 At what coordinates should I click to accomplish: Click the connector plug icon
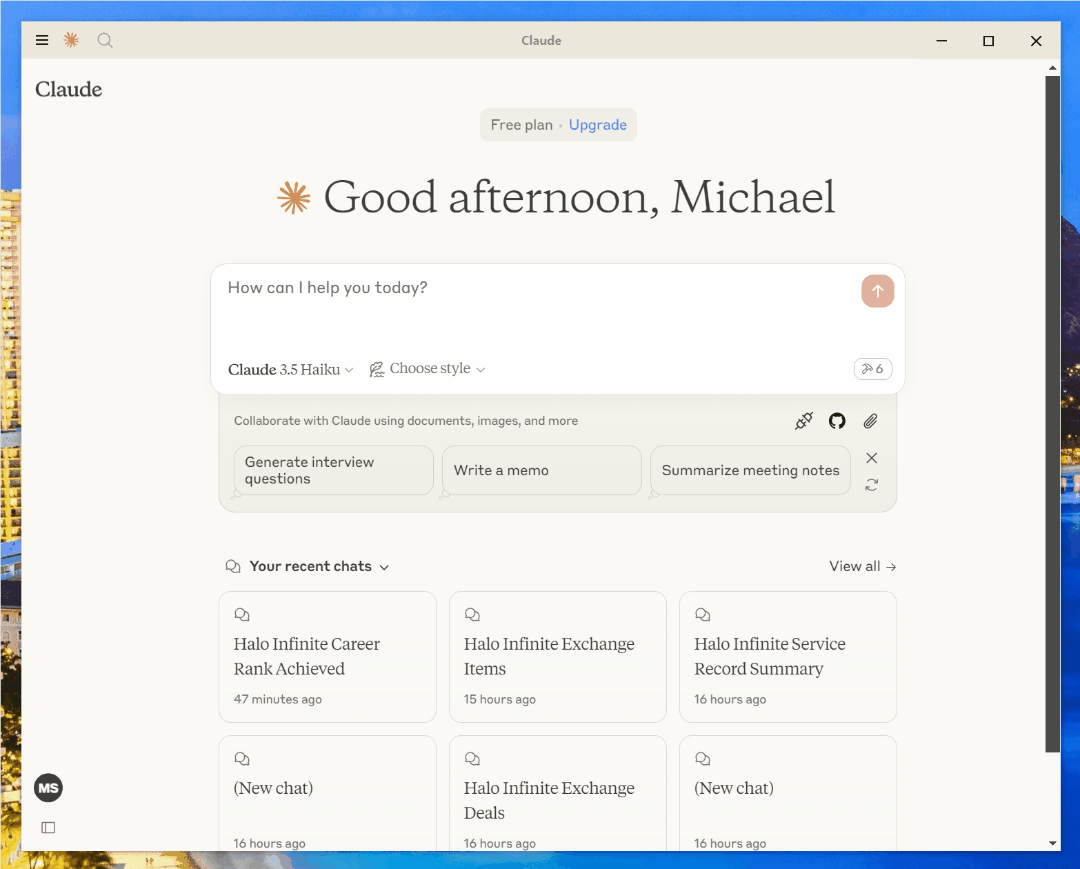(x=804, y=421)
